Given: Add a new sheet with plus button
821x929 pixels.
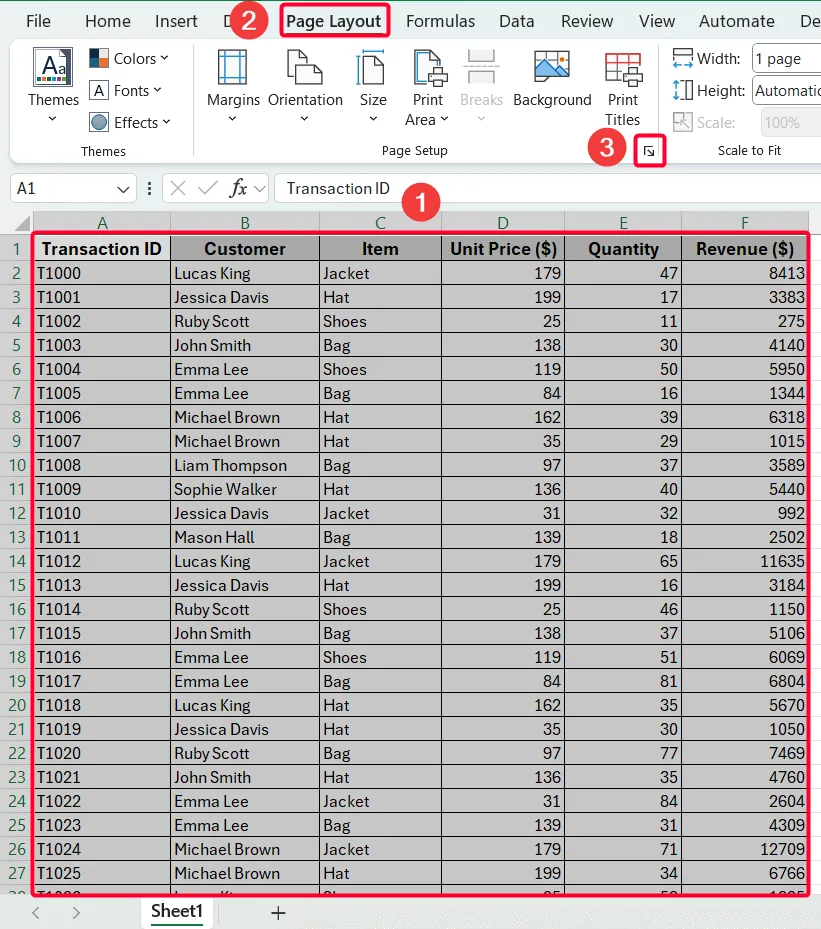Looking at the screenshot, I should pos(278,913).
